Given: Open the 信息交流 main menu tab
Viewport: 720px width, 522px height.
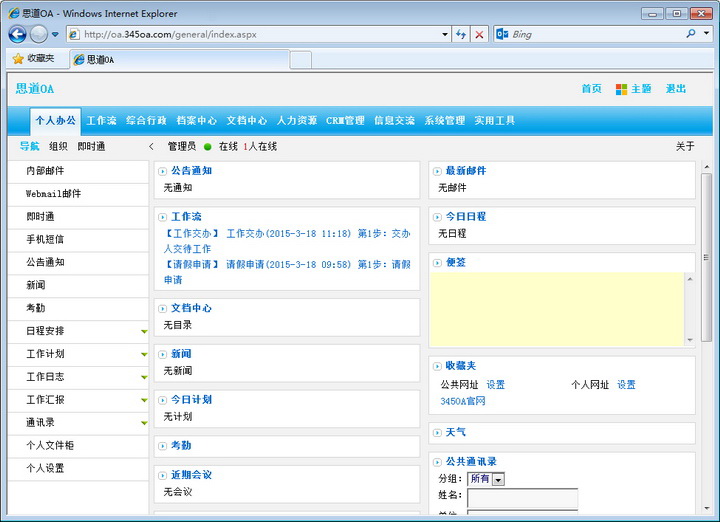Looking at the screenshot, I should pyautogui.click(x=394, y=121).
